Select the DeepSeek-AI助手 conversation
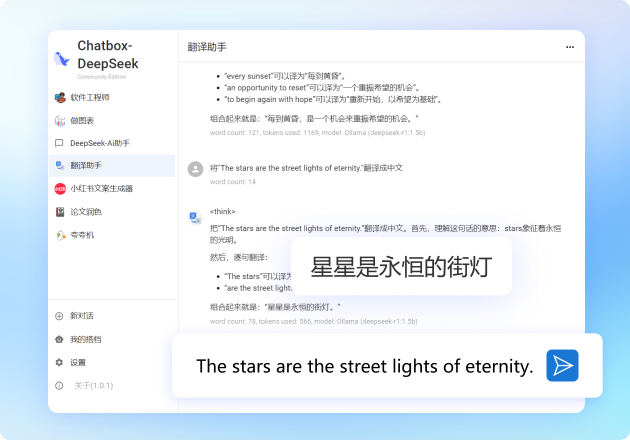630x440 pixels. click(x=98, y=143)
